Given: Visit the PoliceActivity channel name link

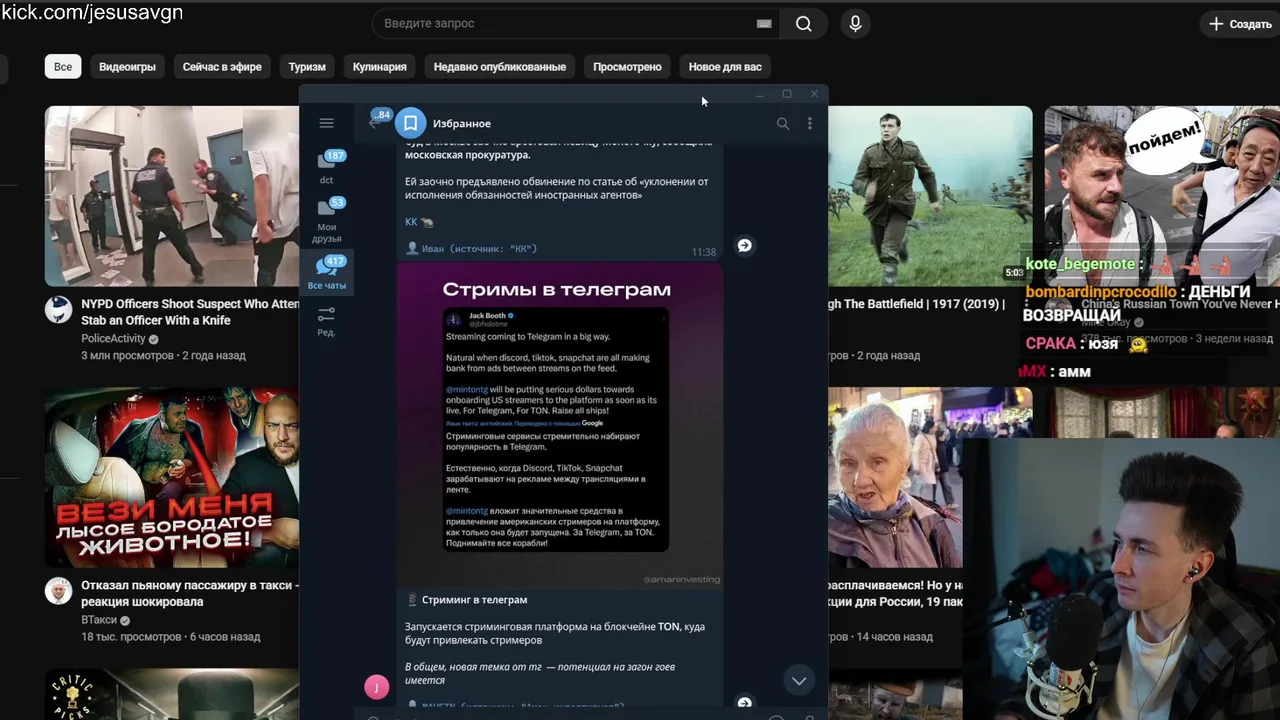Looking at the screenshot, I should pyautogui.click(x=113, y=339).
